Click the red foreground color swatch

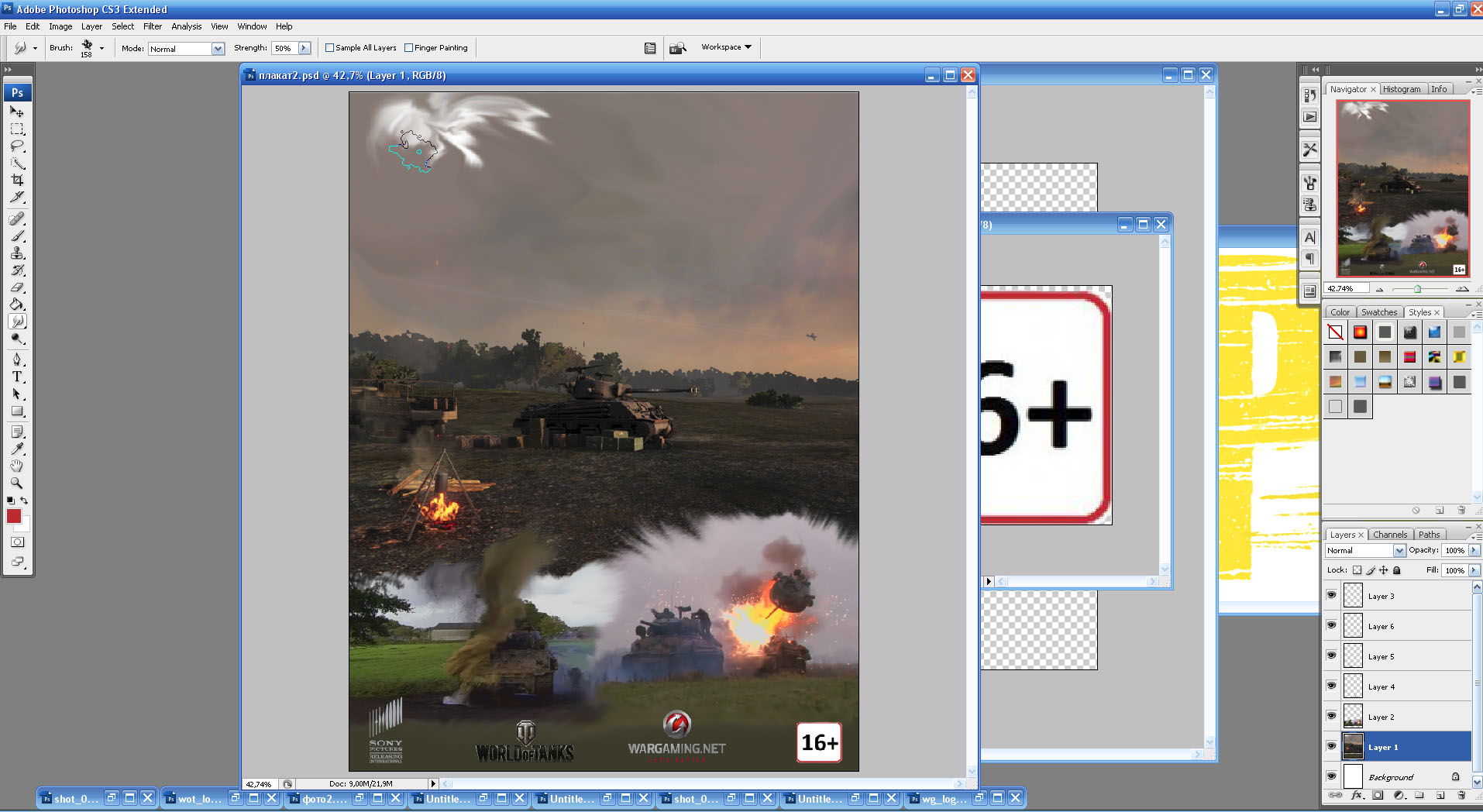[x=14, y=516]
